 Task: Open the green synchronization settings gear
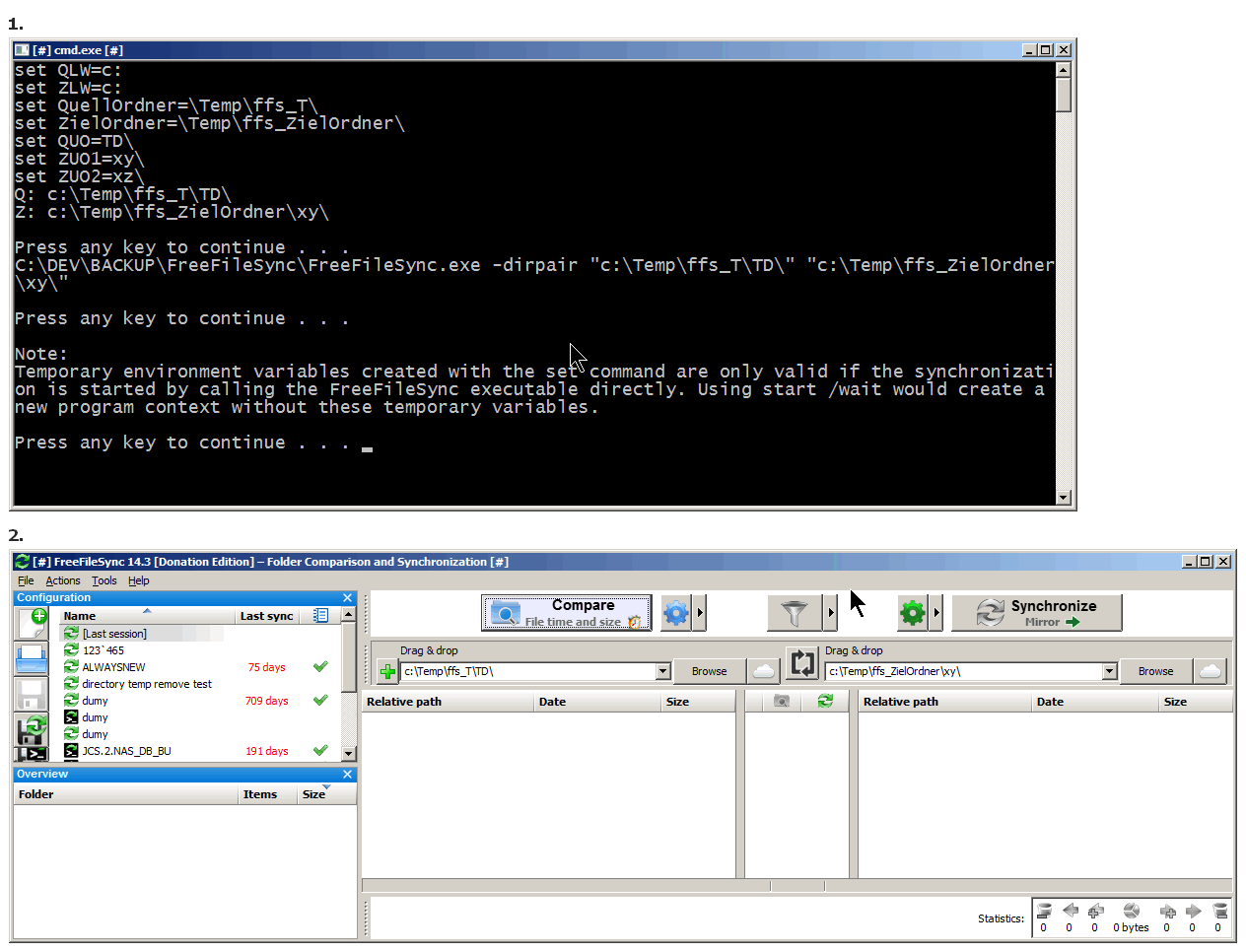click(x=913, y=613)
